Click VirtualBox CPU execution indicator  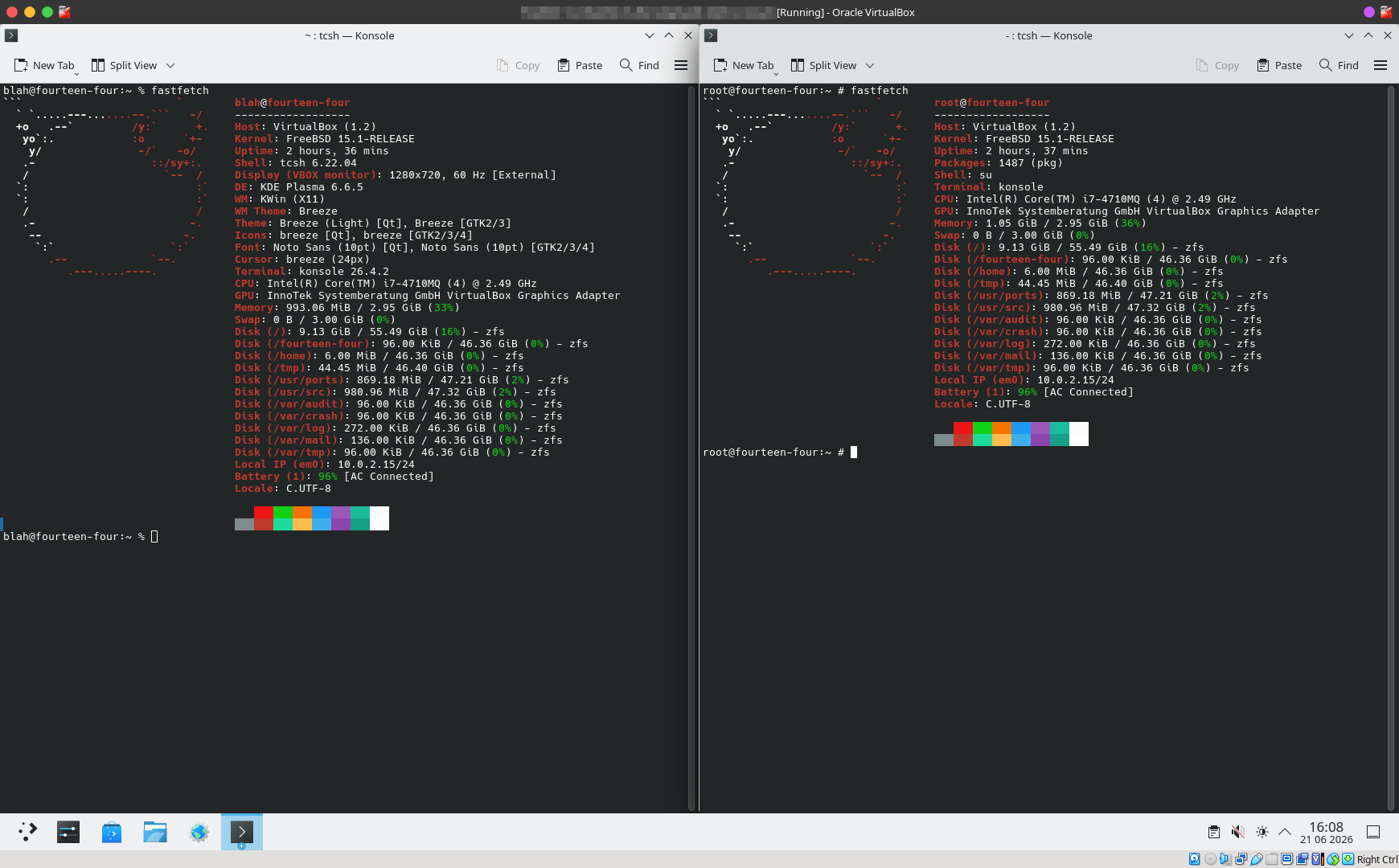pyautogui.click(x=1317, y=859)
